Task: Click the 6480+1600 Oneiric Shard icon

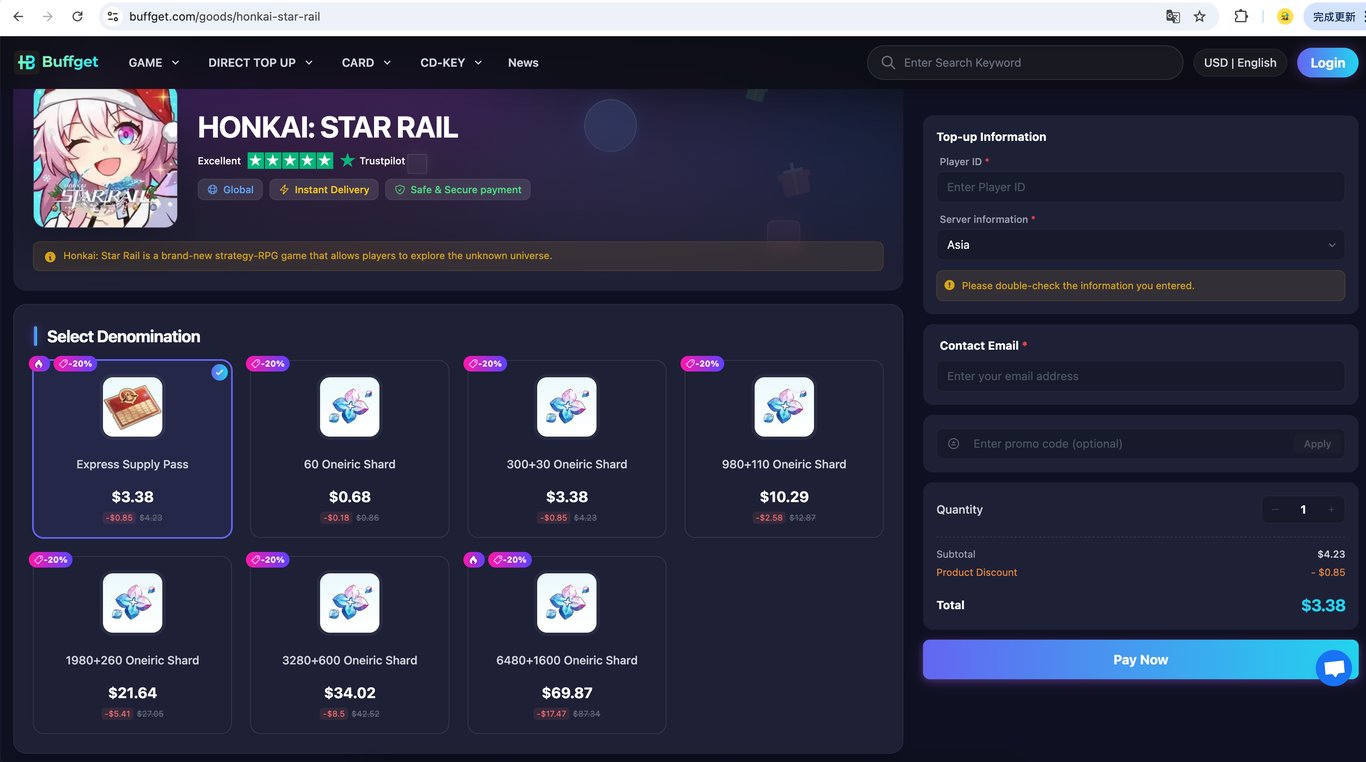Action: click(x=567, y=603)
